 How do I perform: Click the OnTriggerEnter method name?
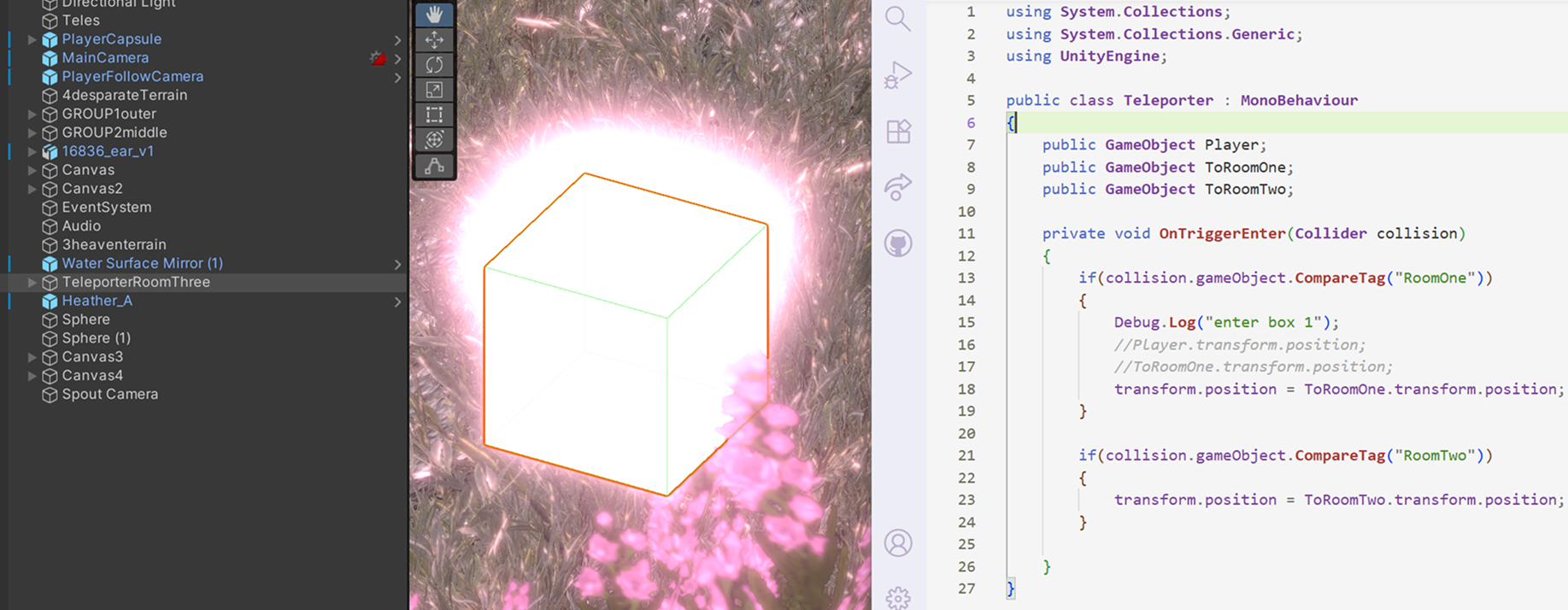[1222, 233]
